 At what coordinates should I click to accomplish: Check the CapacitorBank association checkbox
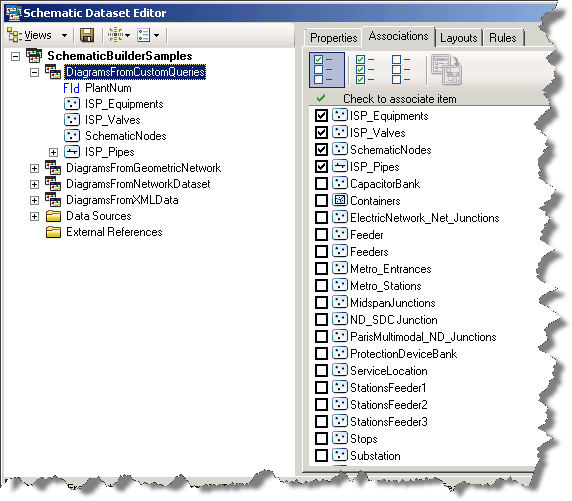pos(321,184)
